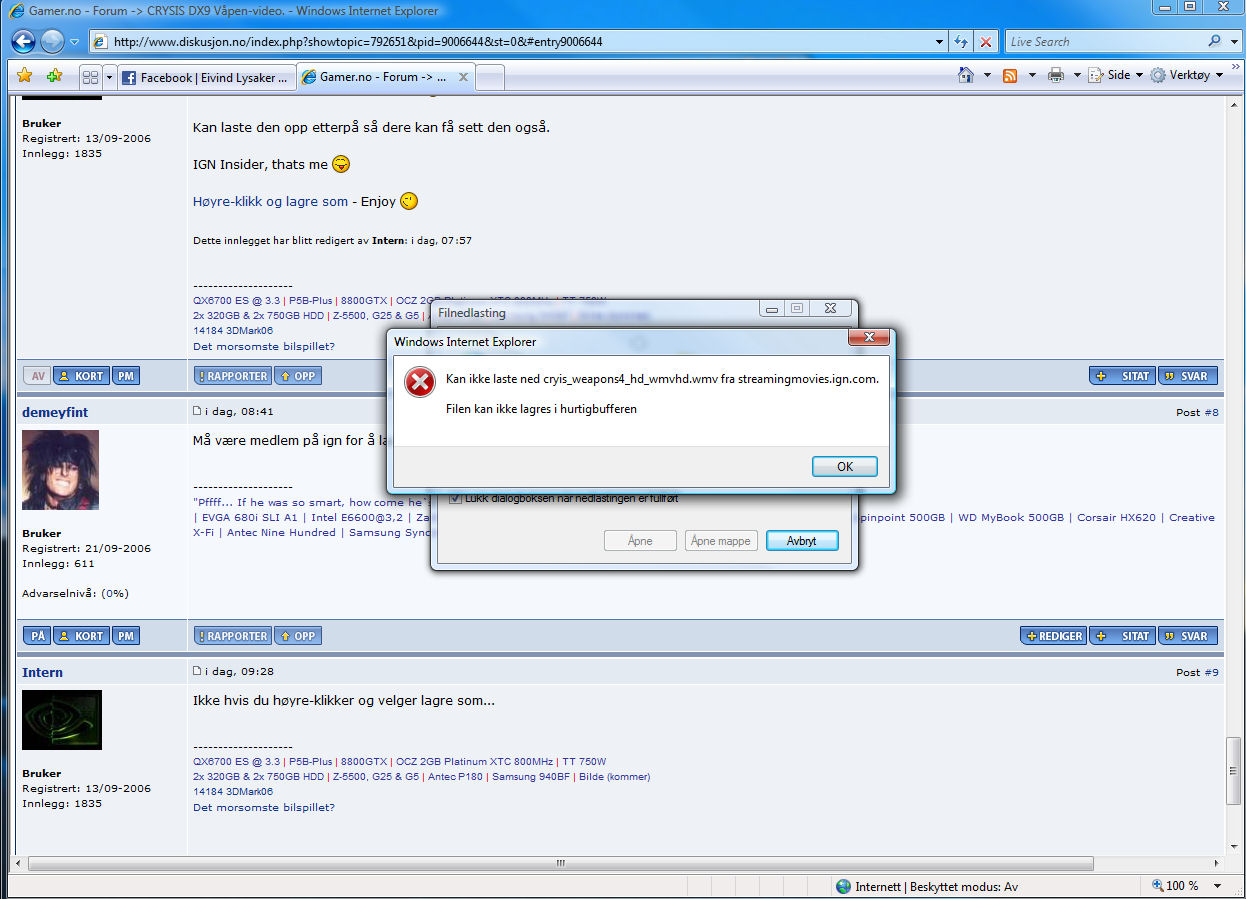
Task: Click the Internett security zone globe
Action: [x=843, y=886]
